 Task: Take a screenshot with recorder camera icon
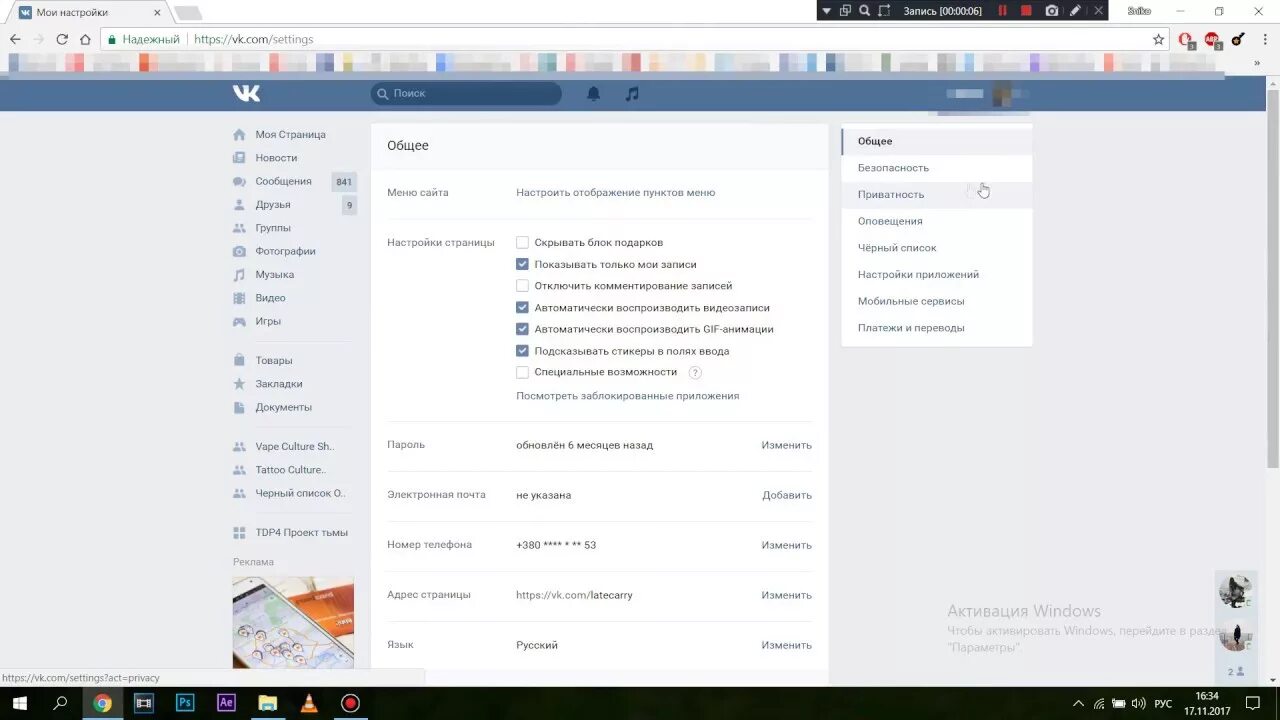[1051, 10]
